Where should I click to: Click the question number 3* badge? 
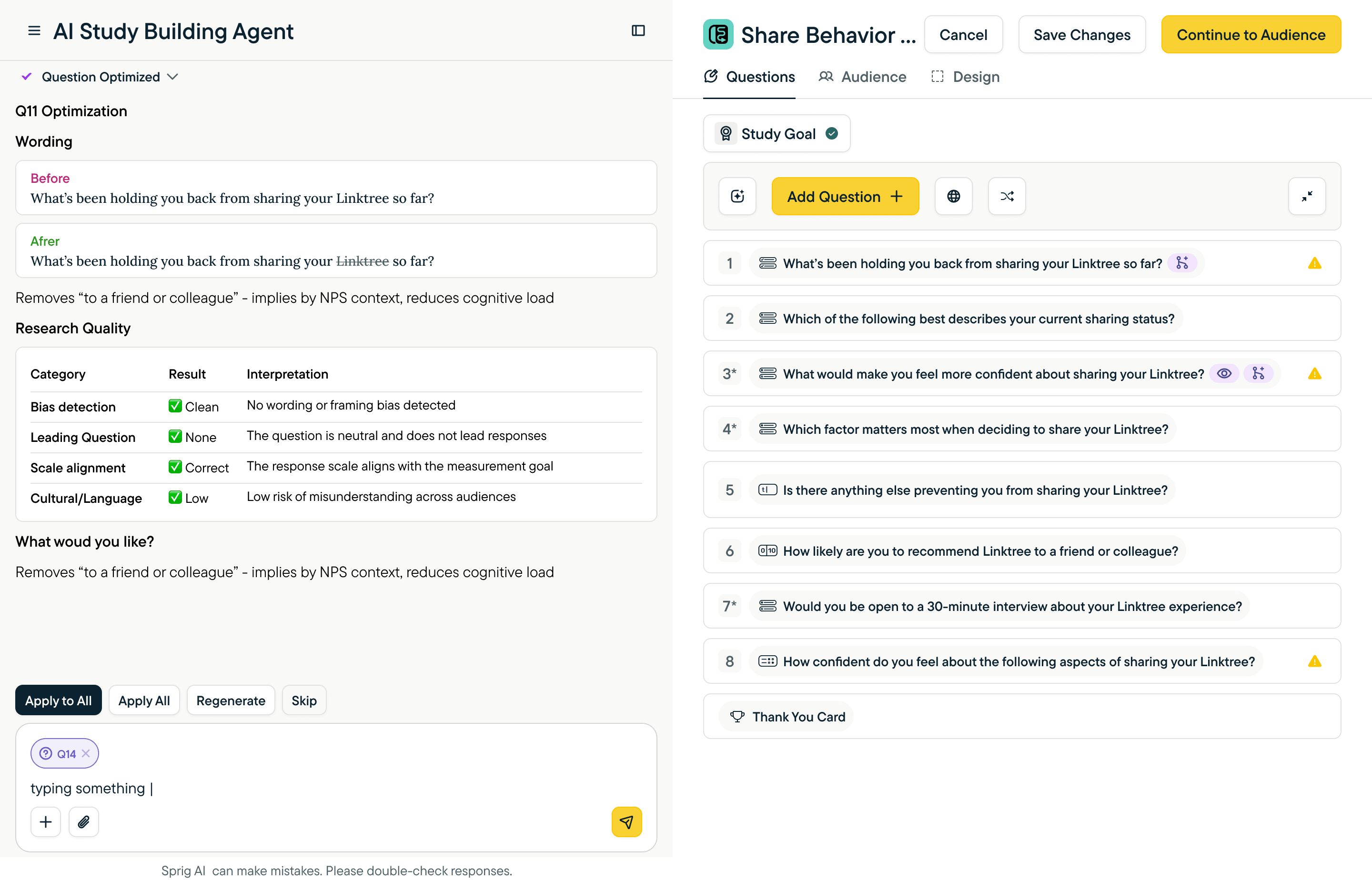pyautogui.click(x=729, y=373)
